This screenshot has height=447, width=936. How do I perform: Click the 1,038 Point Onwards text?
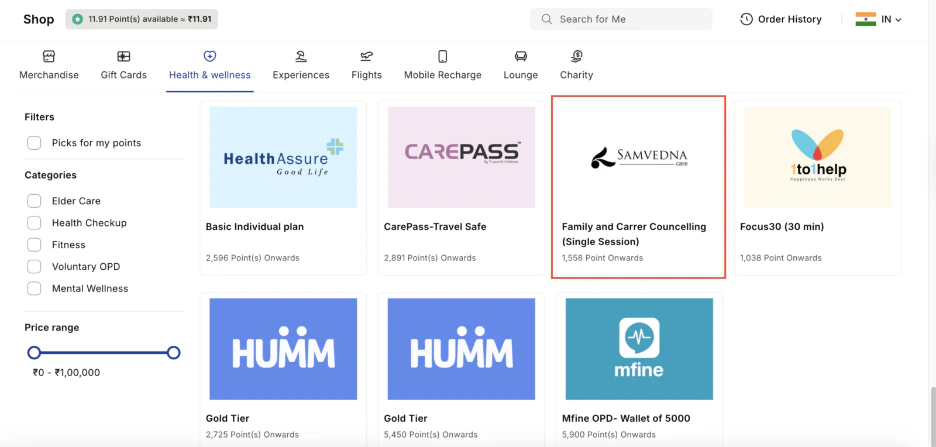point(781,258)
